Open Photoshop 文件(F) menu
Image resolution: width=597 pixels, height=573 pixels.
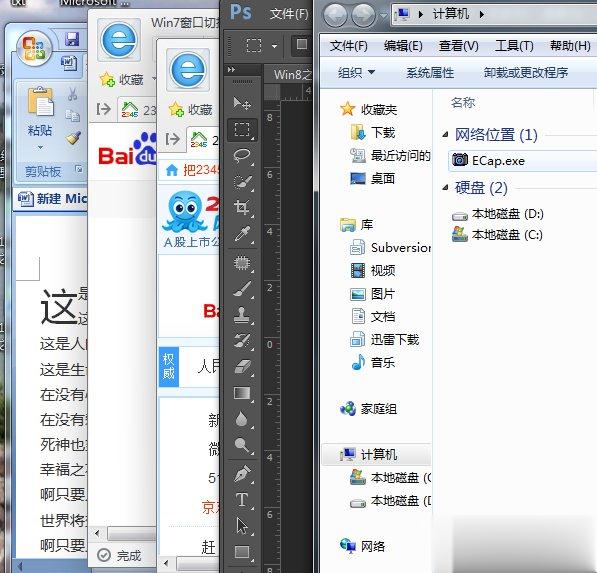coord(289,14)
